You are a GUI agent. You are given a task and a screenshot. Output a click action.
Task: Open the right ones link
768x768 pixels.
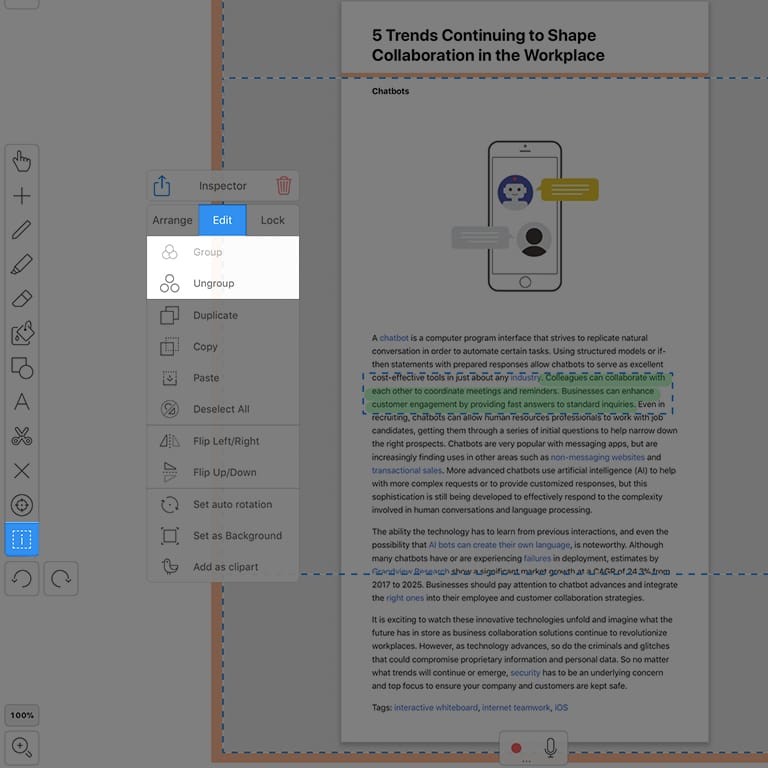click(x=405, y=598)
